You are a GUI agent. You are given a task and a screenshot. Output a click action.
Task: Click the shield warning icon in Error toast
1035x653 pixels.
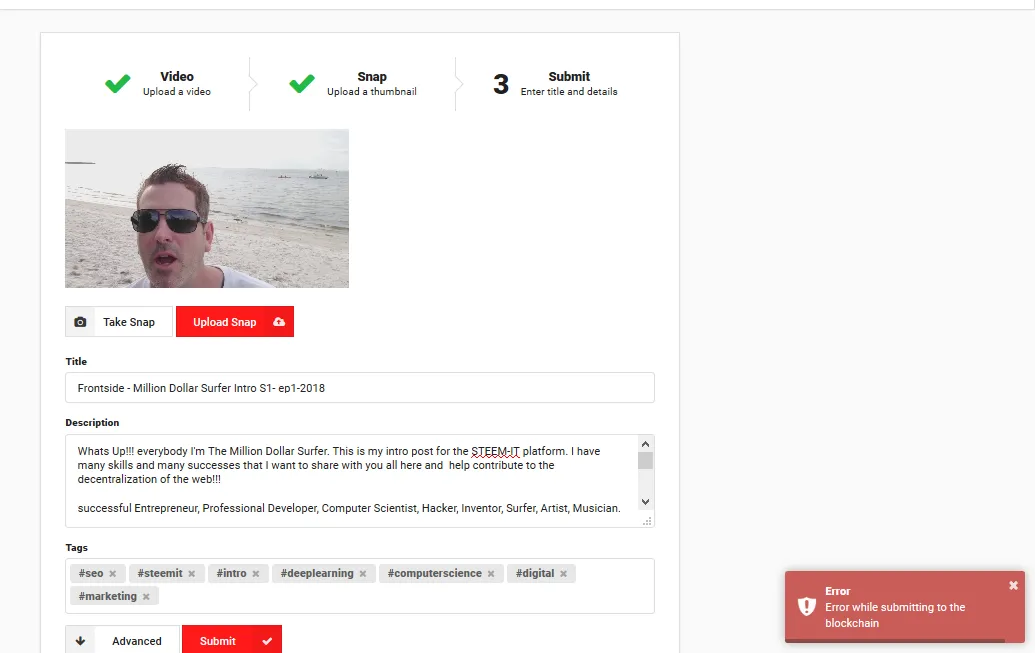click(x=807, y=606)
